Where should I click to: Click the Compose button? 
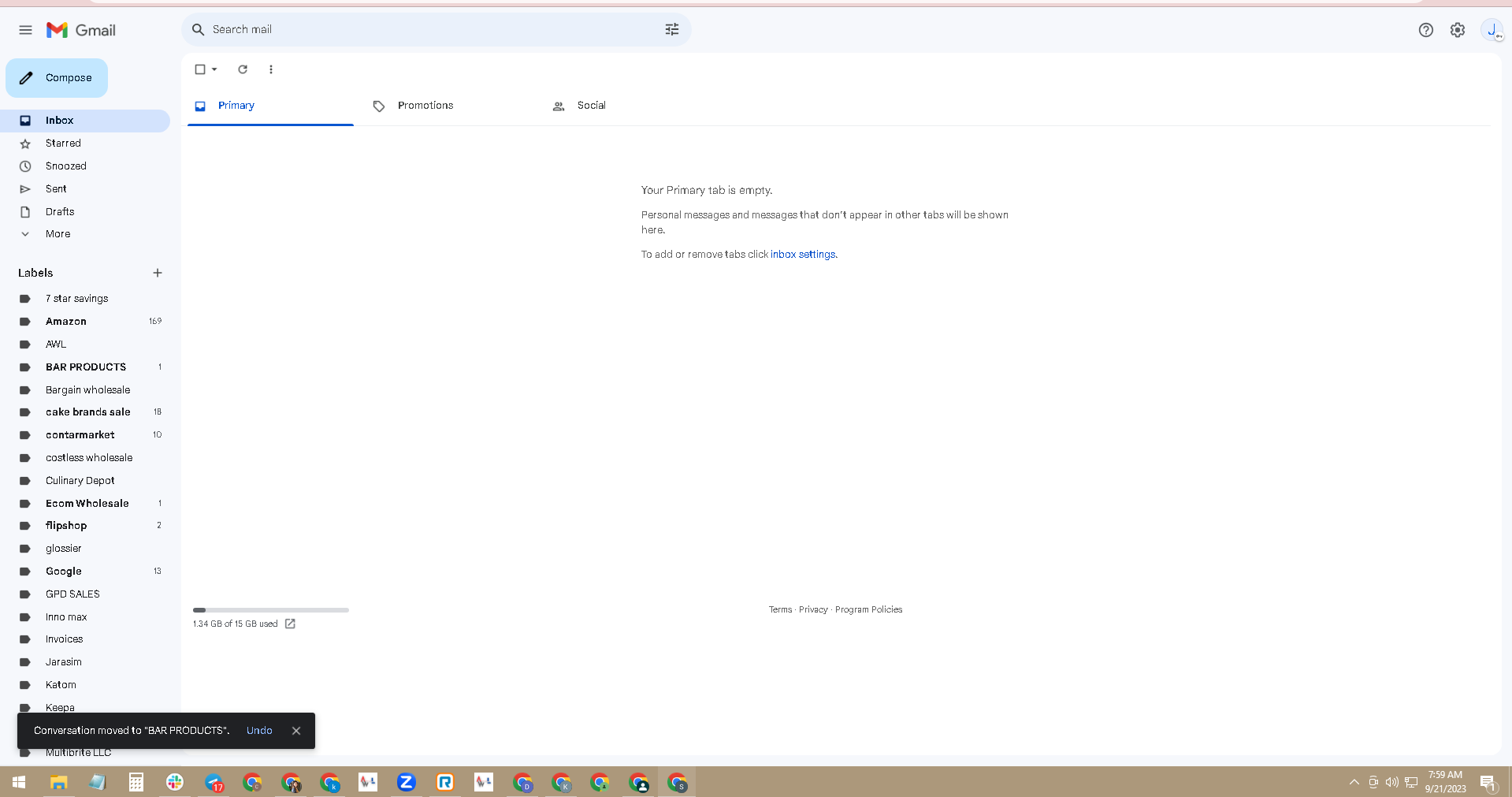coord(57,78)
